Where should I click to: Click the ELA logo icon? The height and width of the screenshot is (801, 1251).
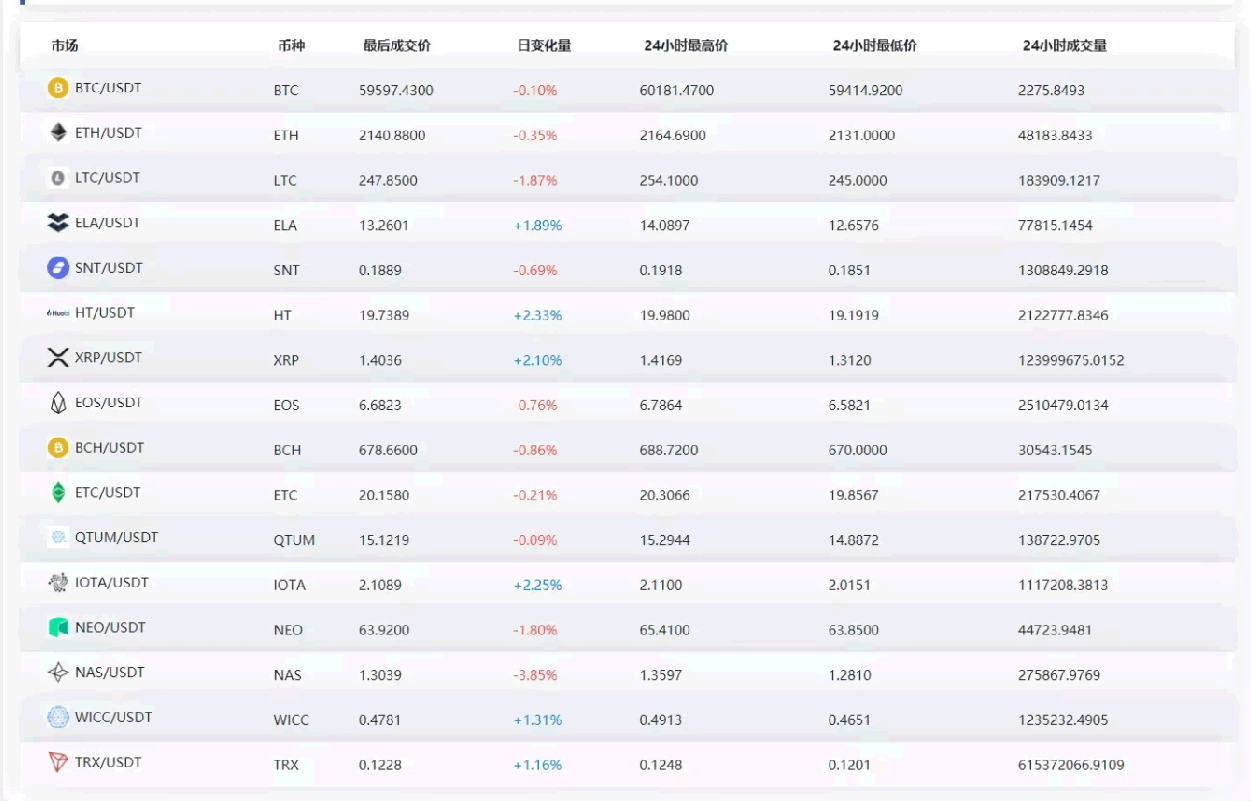[58, 223]
